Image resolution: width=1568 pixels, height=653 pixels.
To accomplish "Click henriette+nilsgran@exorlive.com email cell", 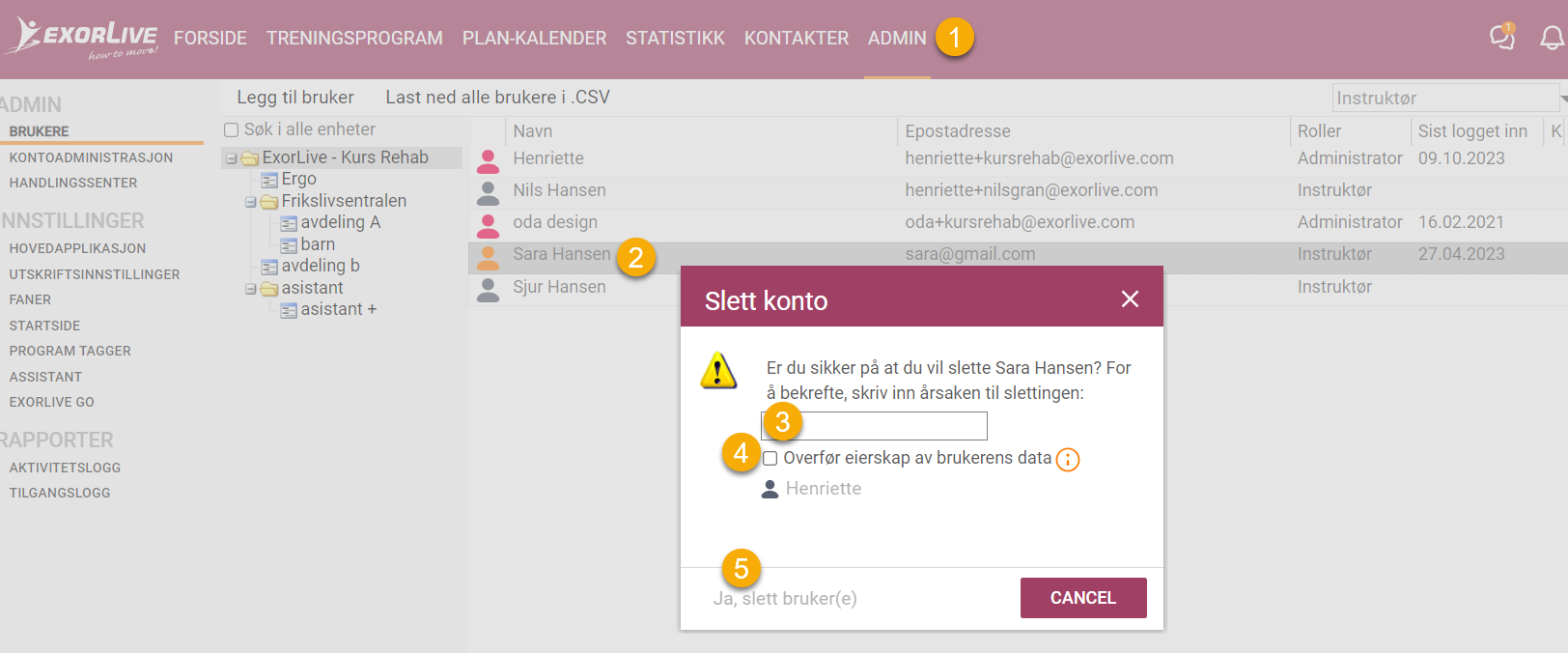I will [x=1031, y=190].
